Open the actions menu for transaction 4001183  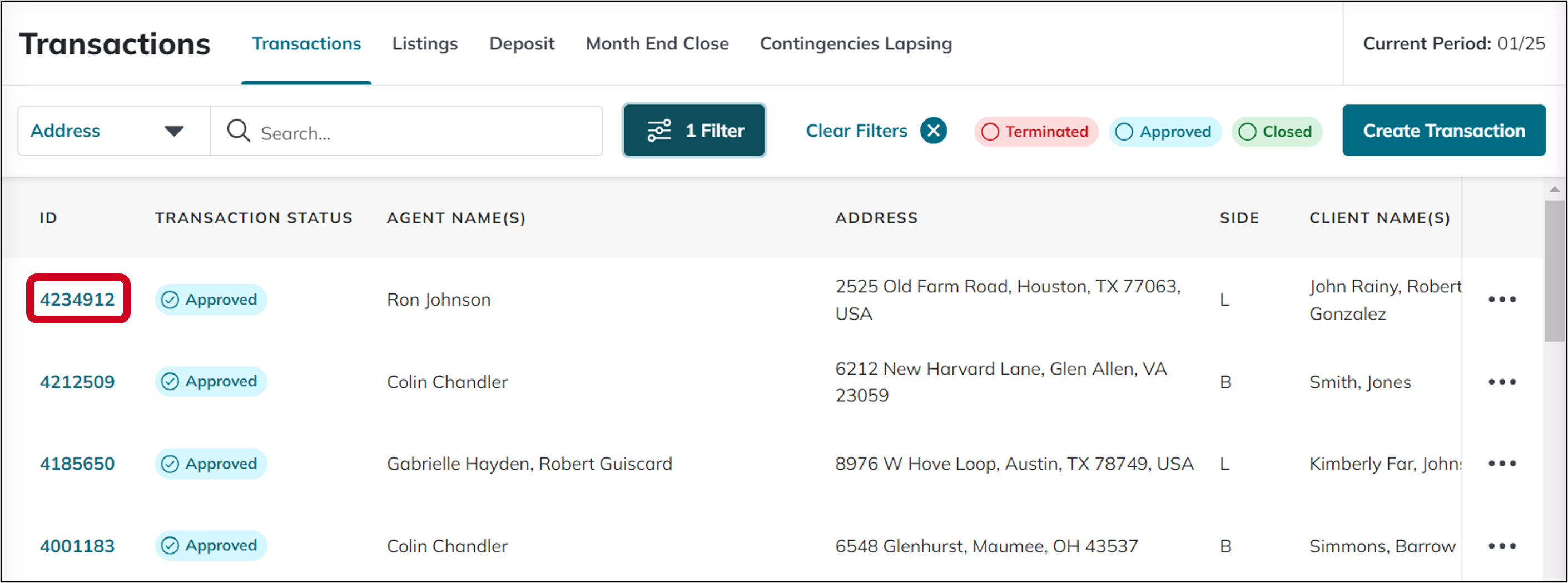click(x=1504, y=546)
